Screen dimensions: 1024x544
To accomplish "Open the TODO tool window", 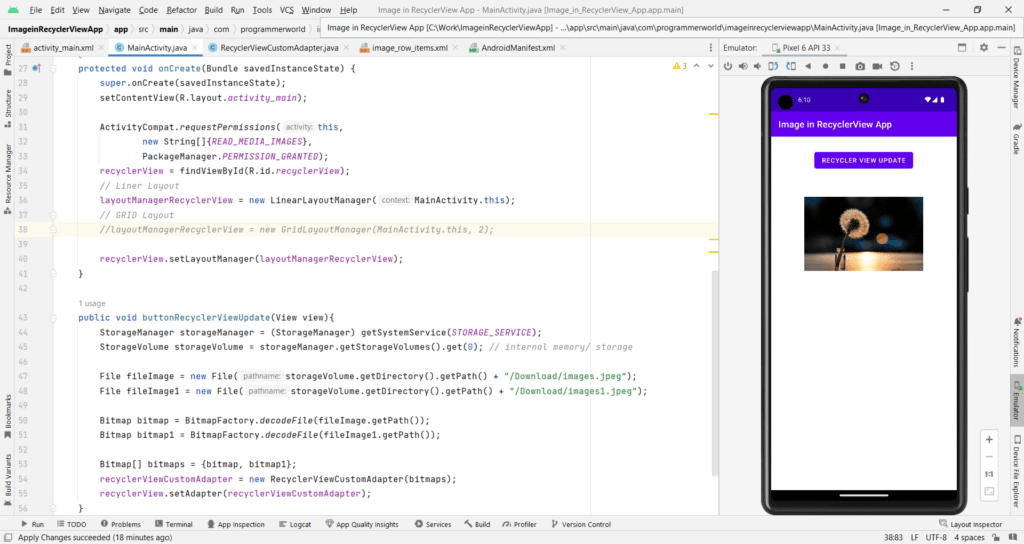I will click(71, 524).
